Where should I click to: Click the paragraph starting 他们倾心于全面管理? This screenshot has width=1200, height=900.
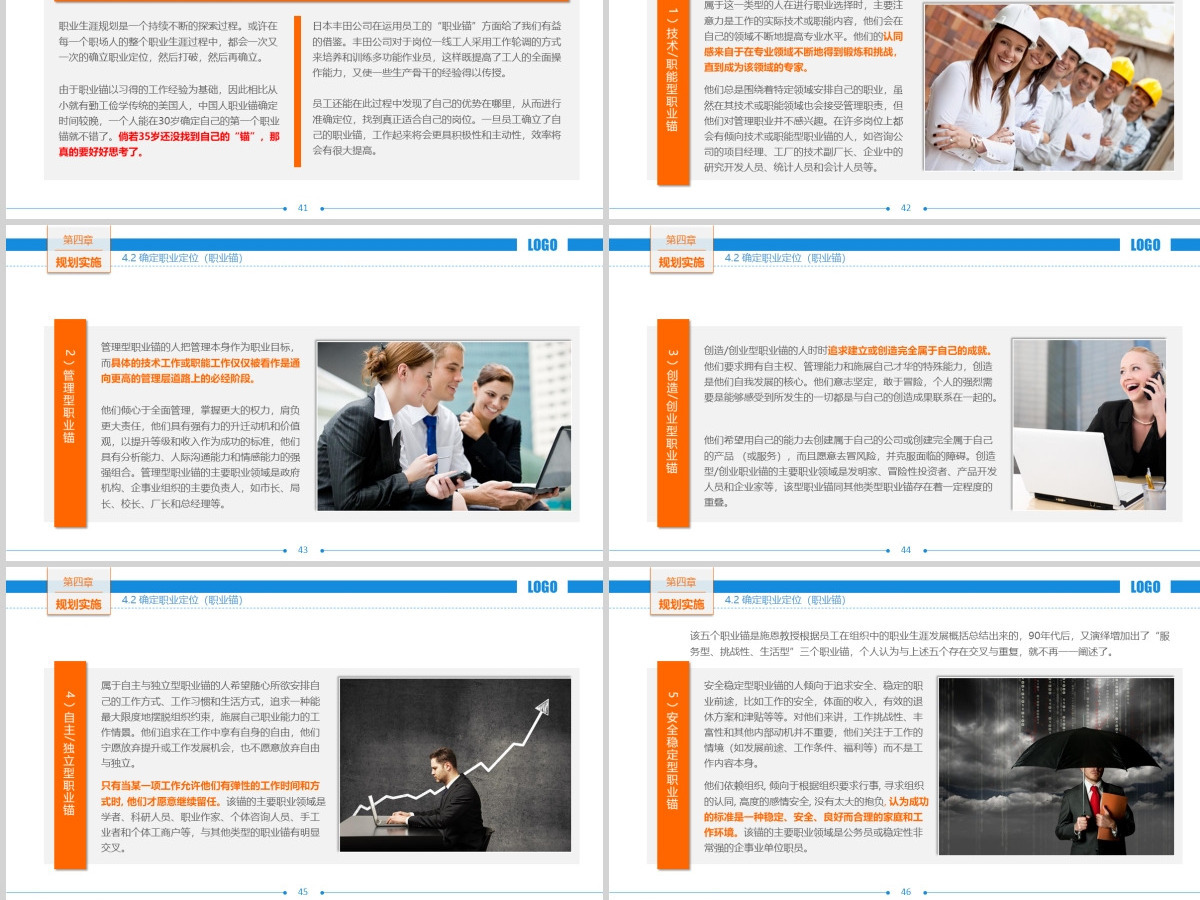click(x=201, y=456)
